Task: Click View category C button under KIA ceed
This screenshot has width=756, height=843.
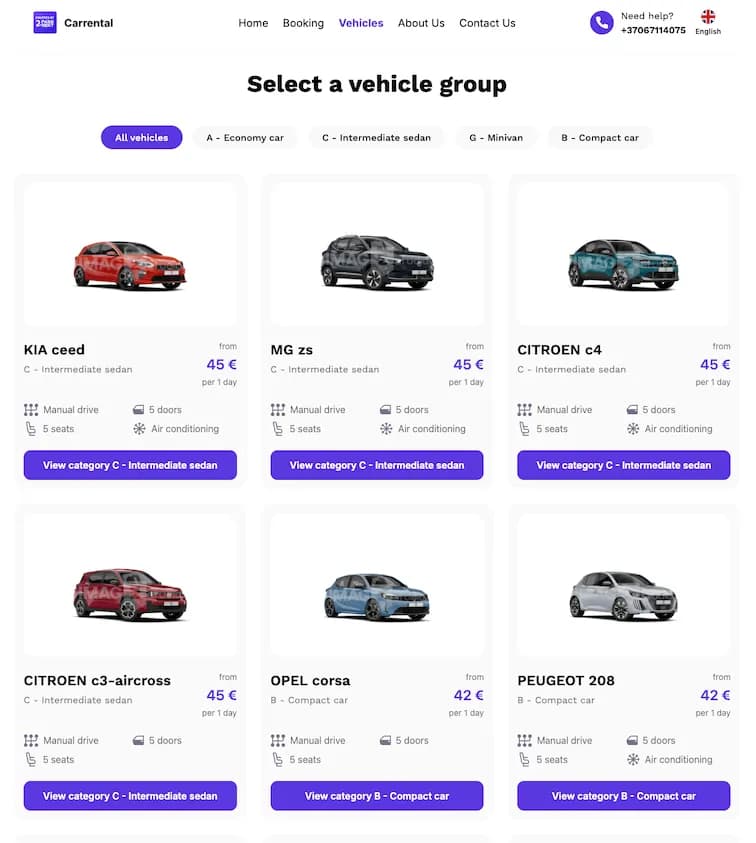Action: click(130, 465)
